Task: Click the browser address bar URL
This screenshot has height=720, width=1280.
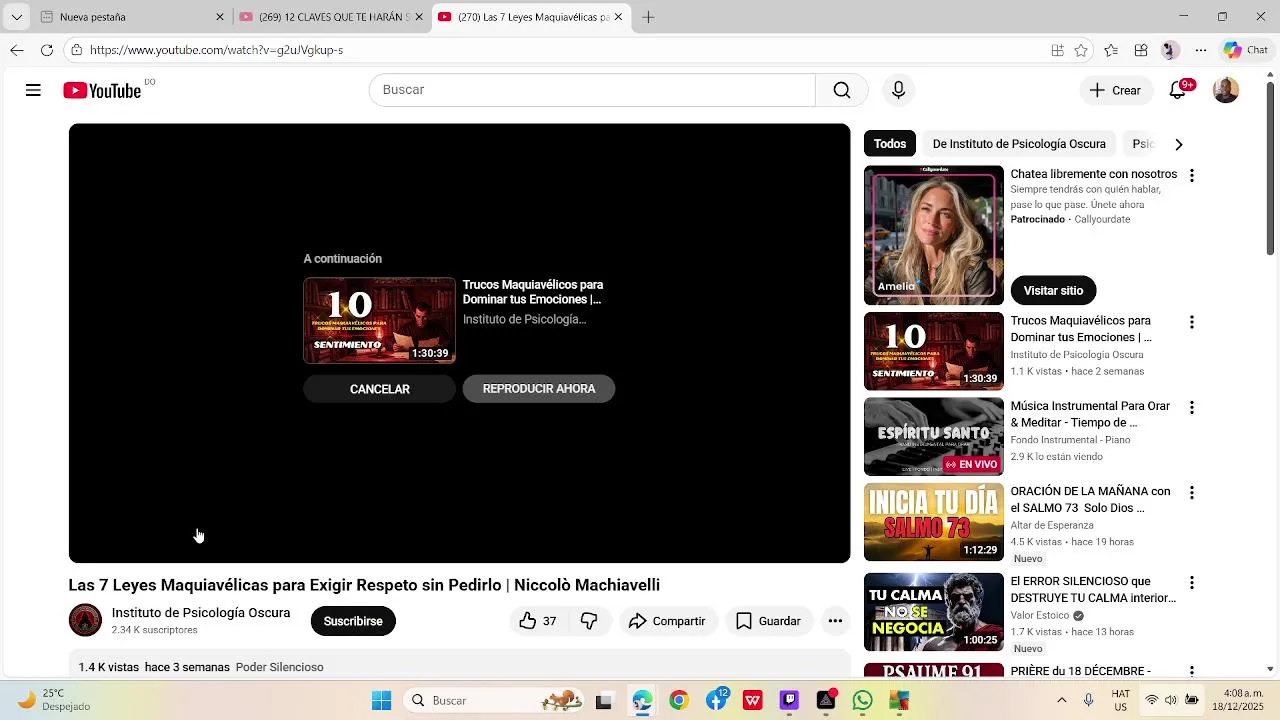Action: (216, 50)
